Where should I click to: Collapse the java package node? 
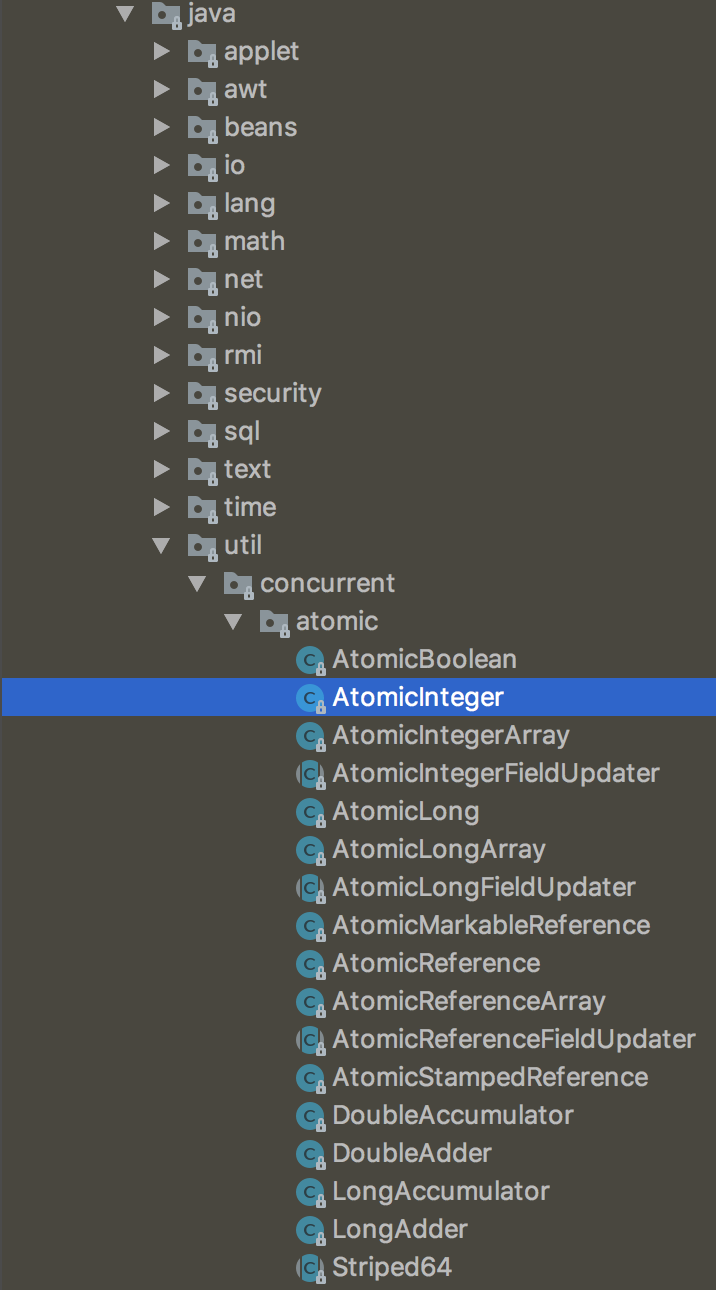coord(125,14)
